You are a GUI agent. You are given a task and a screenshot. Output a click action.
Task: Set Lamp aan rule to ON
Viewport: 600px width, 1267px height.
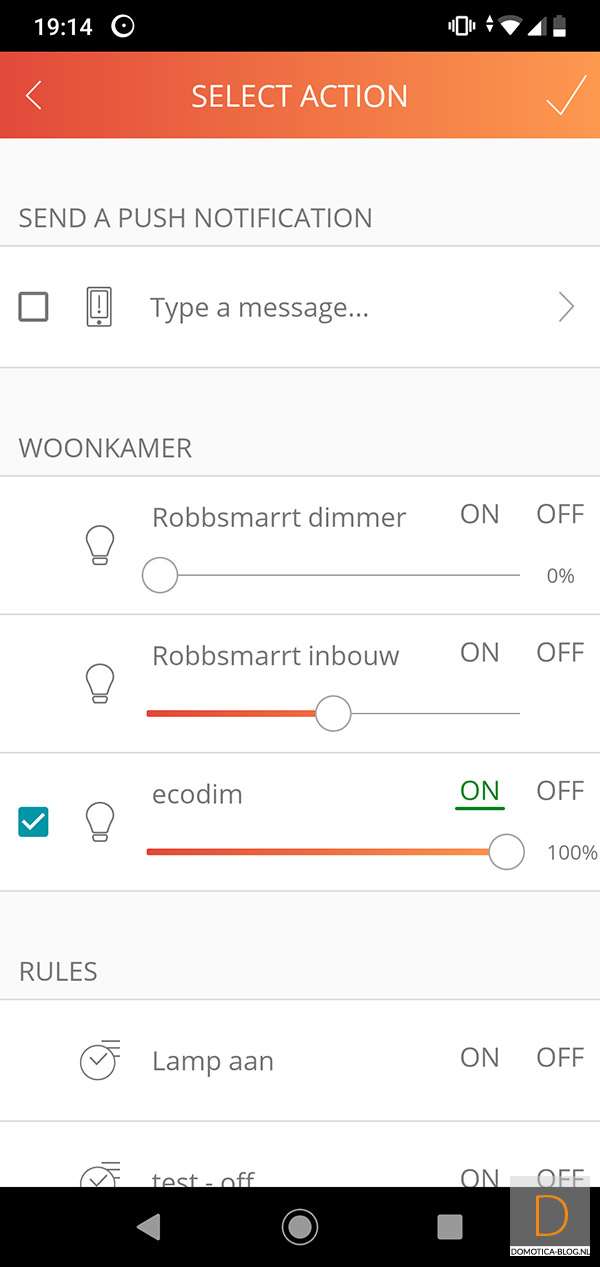click(x=479, y=1058)
